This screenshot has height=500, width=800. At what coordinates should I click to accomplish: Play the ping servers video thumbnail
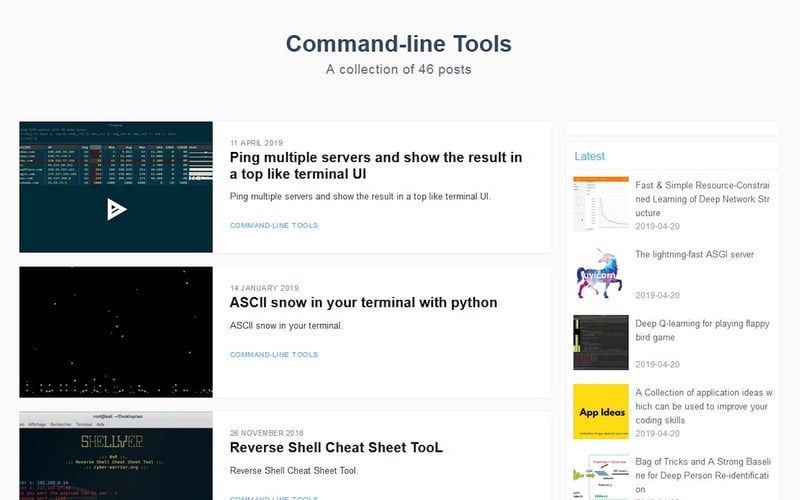click(117, 209)
